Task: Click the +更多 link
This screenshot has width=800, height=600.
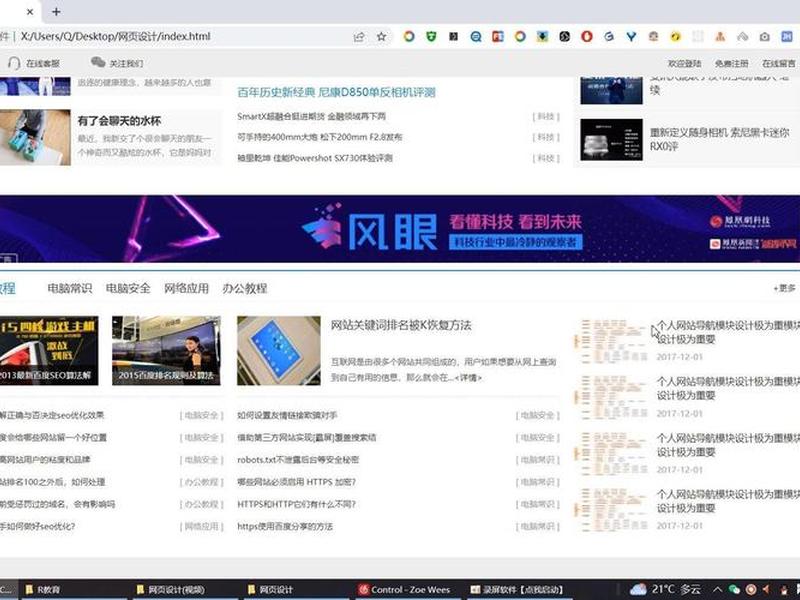Action: [x=784, y=288]
